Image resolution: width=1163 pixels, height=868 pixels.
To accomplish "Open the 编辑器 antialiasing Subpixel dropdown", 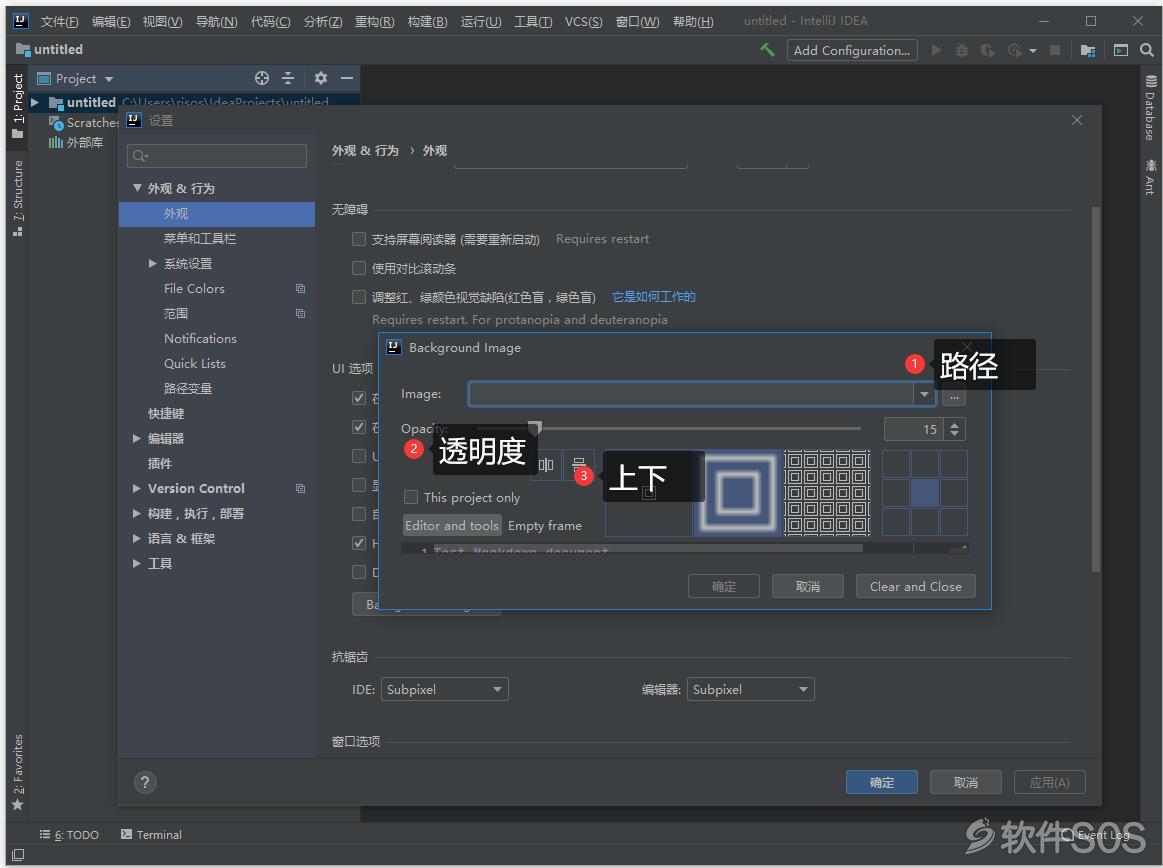I will point(751,689).
